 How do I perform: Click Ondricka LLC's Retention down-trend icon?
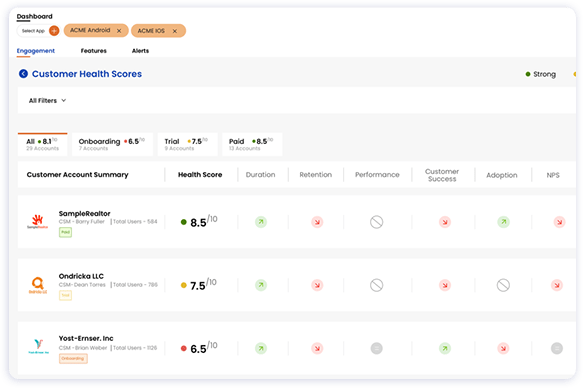coord(317,285)
